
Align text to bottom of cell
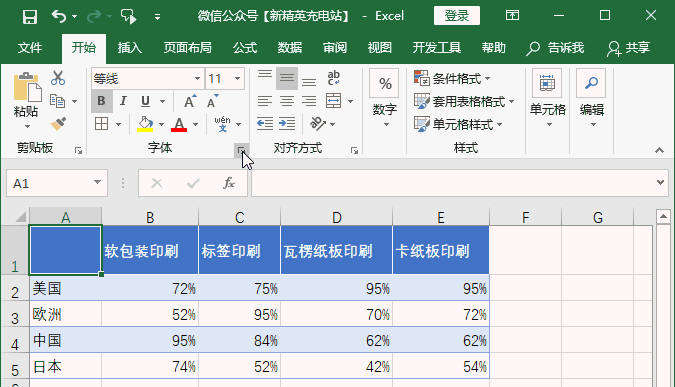(x=309, y=80)
